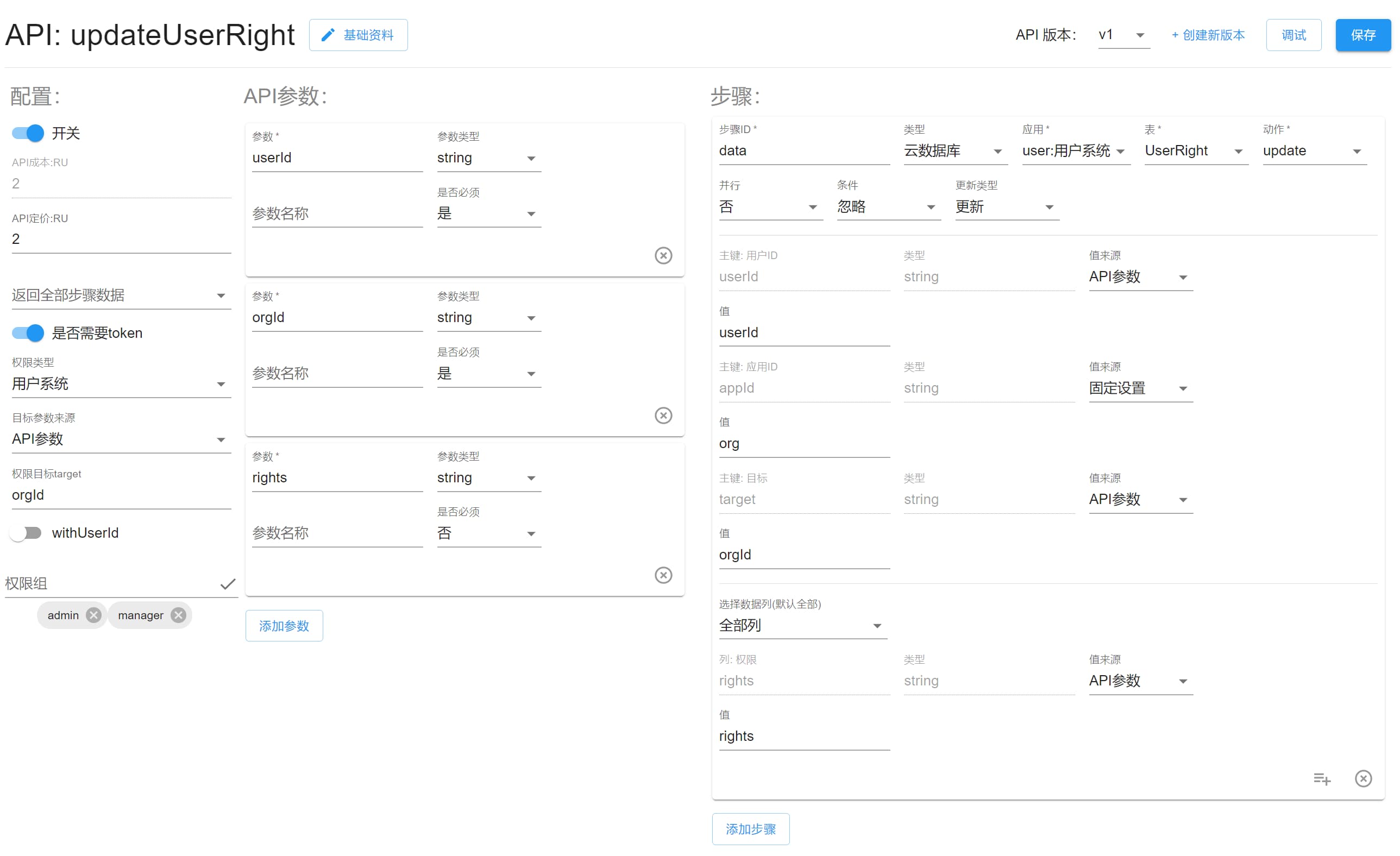The height and width of the screenshot is (856, 1400).
Task: Click the 保存 button
Action: pyautogui.click(x=1363, y=35)
